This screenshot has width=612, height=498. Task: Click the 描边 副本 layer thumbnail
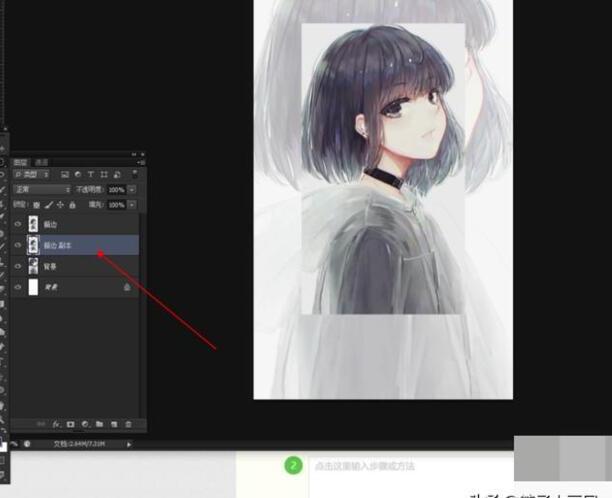click(33, 245)
